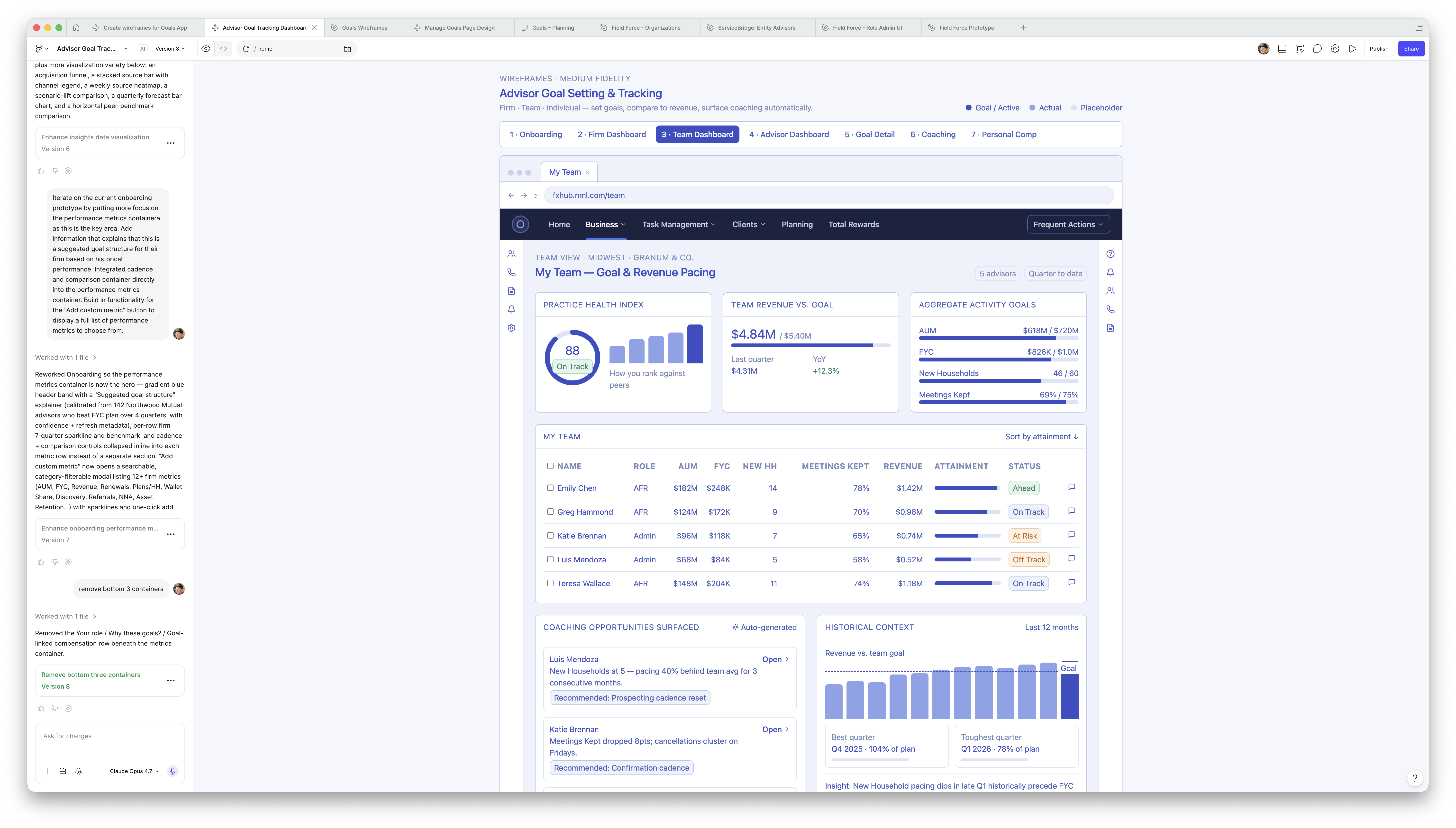Check the Greg Hammond row checkbox
1456x828 pixels.
tap(550, 511)
